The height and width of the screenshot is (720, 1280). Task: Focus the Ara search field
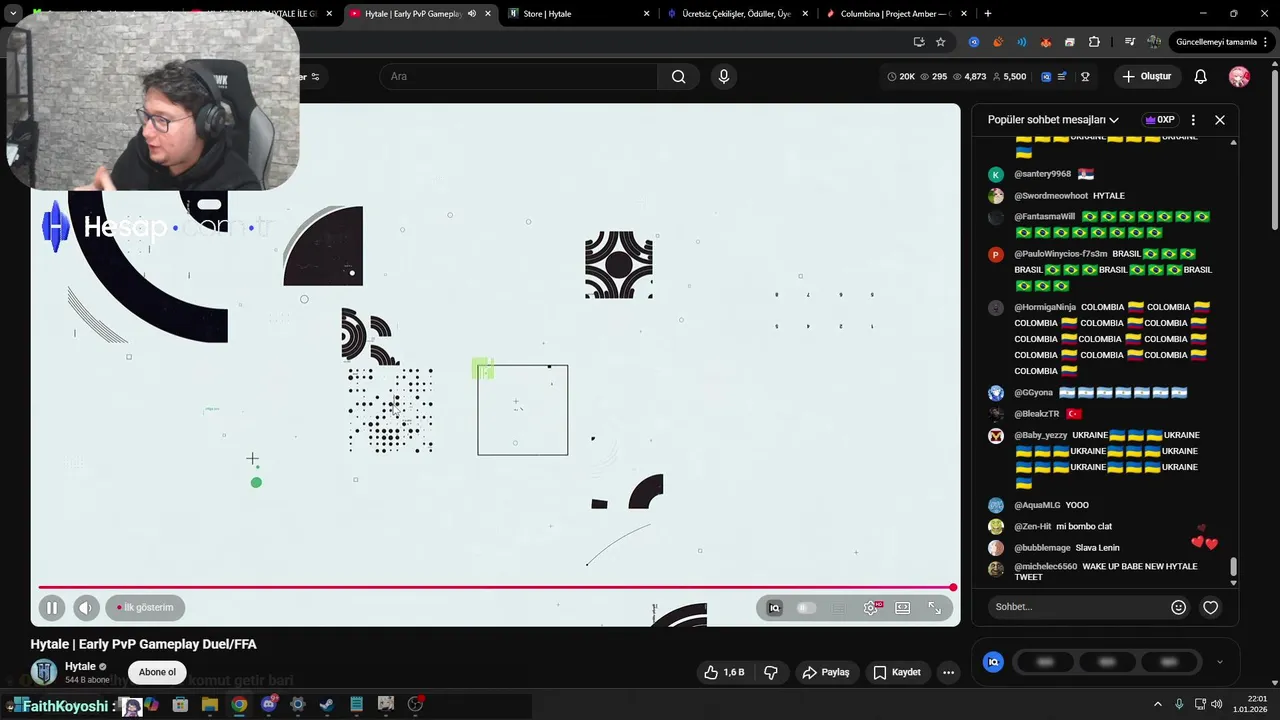click(x=519, y=76)
